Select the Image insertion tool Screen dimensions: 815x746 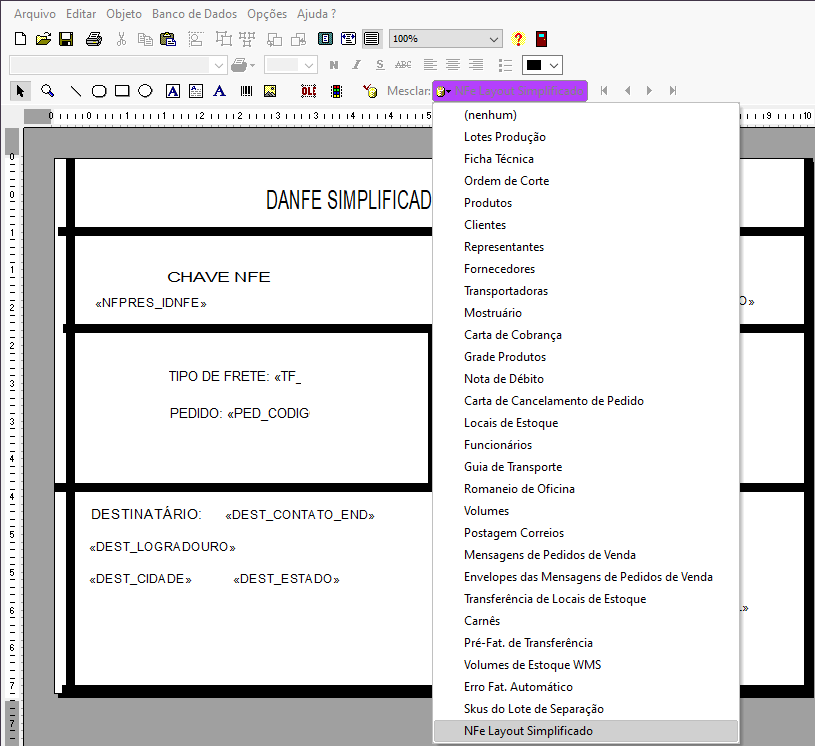click(269, 91)
